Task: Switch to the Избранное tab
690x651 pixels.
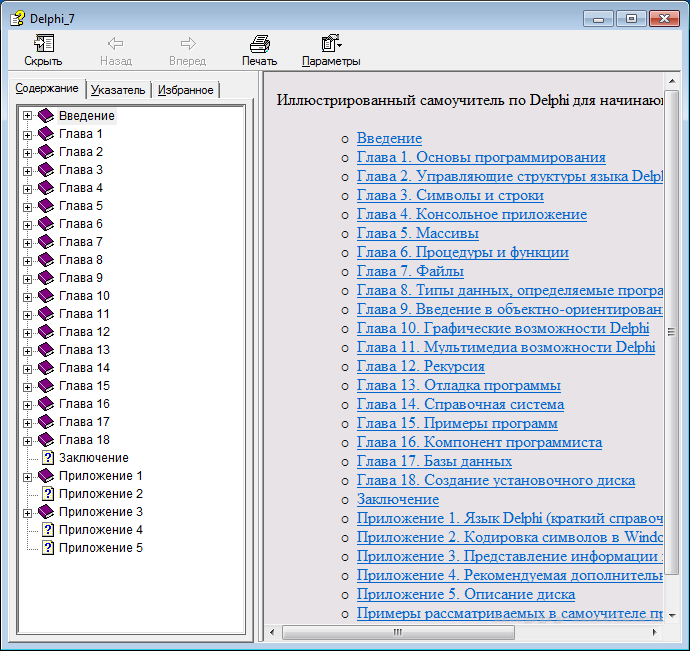Action: tap(185, 90)
